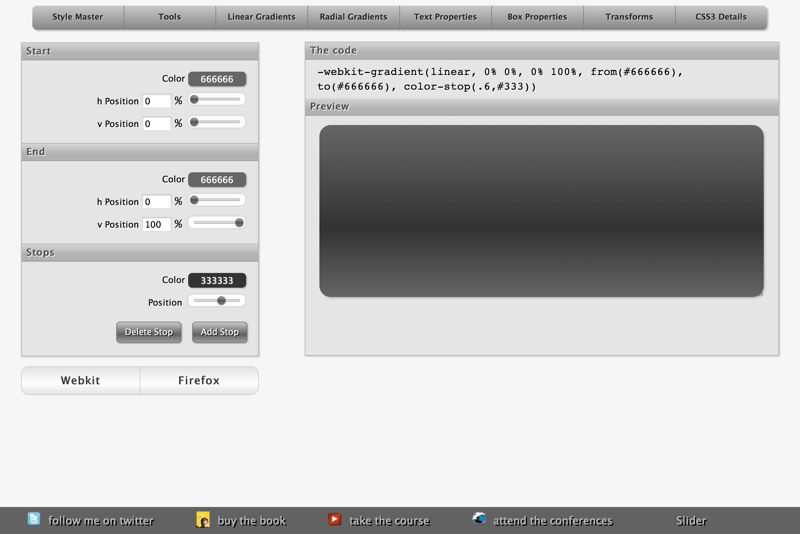This screenshot has width=800, height=534.
Task: Click the Twitter bird icon
Action: [x=35, y=520]
